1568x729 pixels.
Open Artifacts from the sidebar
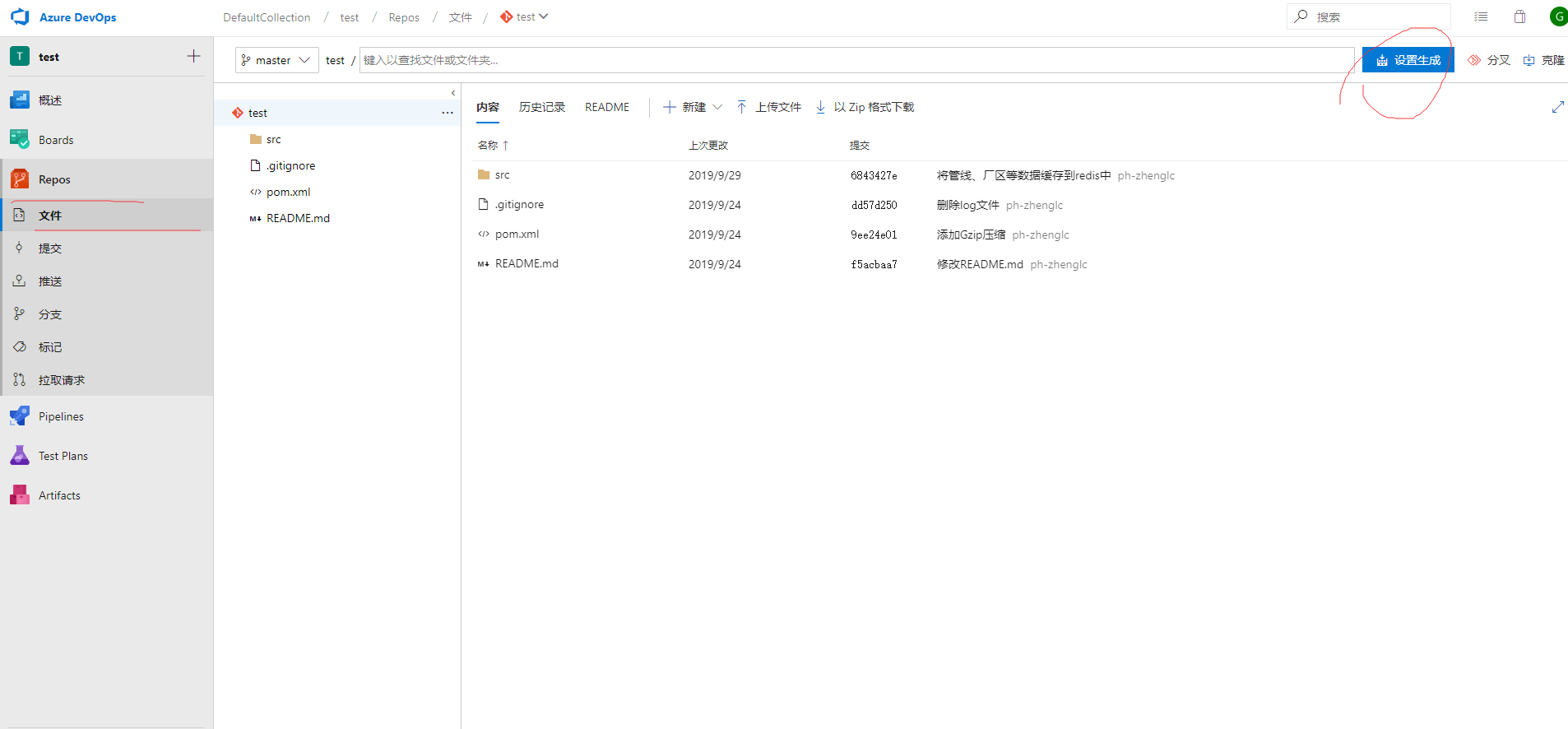click(59, 495)
